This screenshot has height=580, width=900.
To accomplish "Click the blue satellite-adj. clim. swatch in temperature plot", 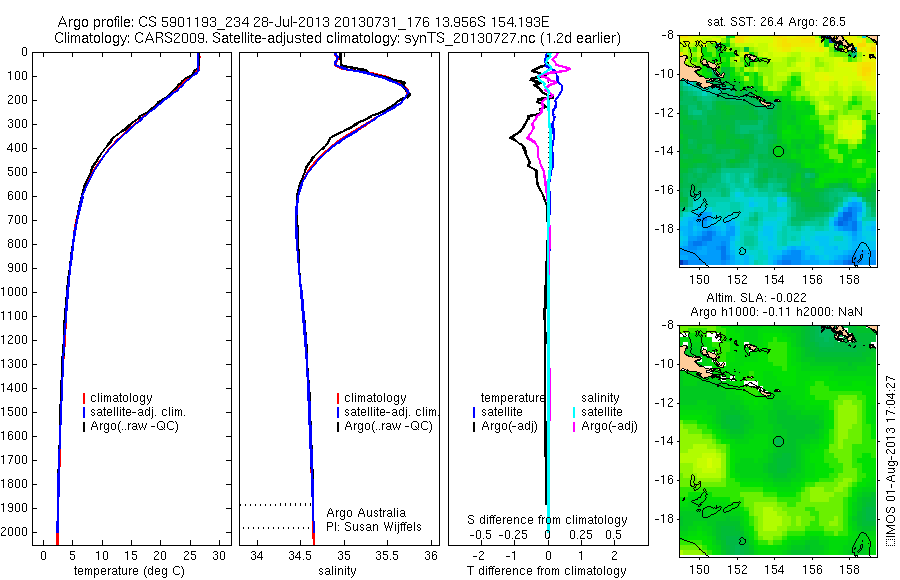I will (84, 412).
